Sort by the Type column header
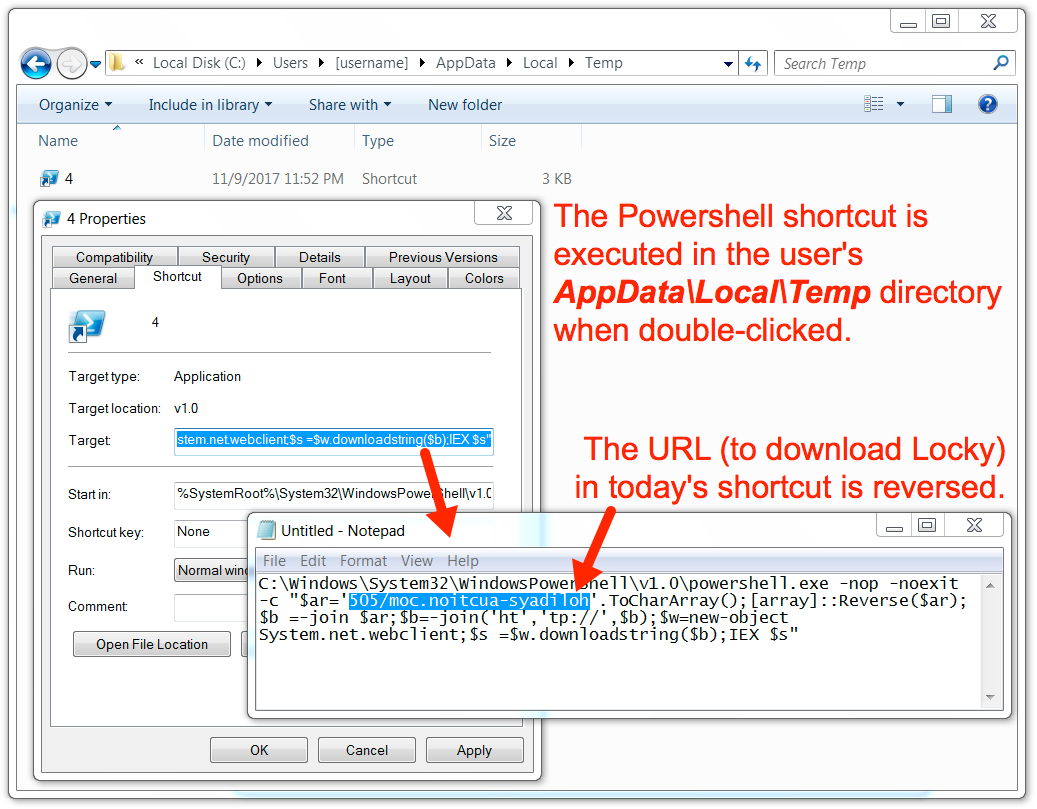1037x809 pixels. pyautogui.click(x=378, y=141)
